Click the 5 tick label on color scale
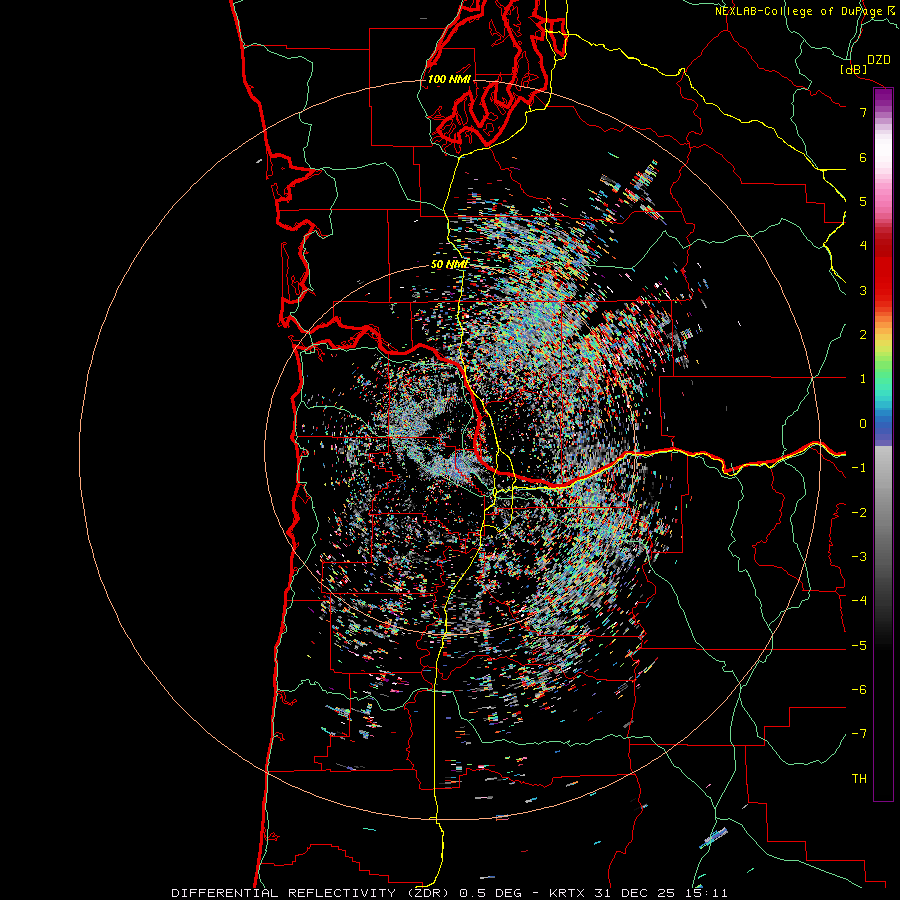This screenshot has height=900, width=900. click(x=863, y=201)
